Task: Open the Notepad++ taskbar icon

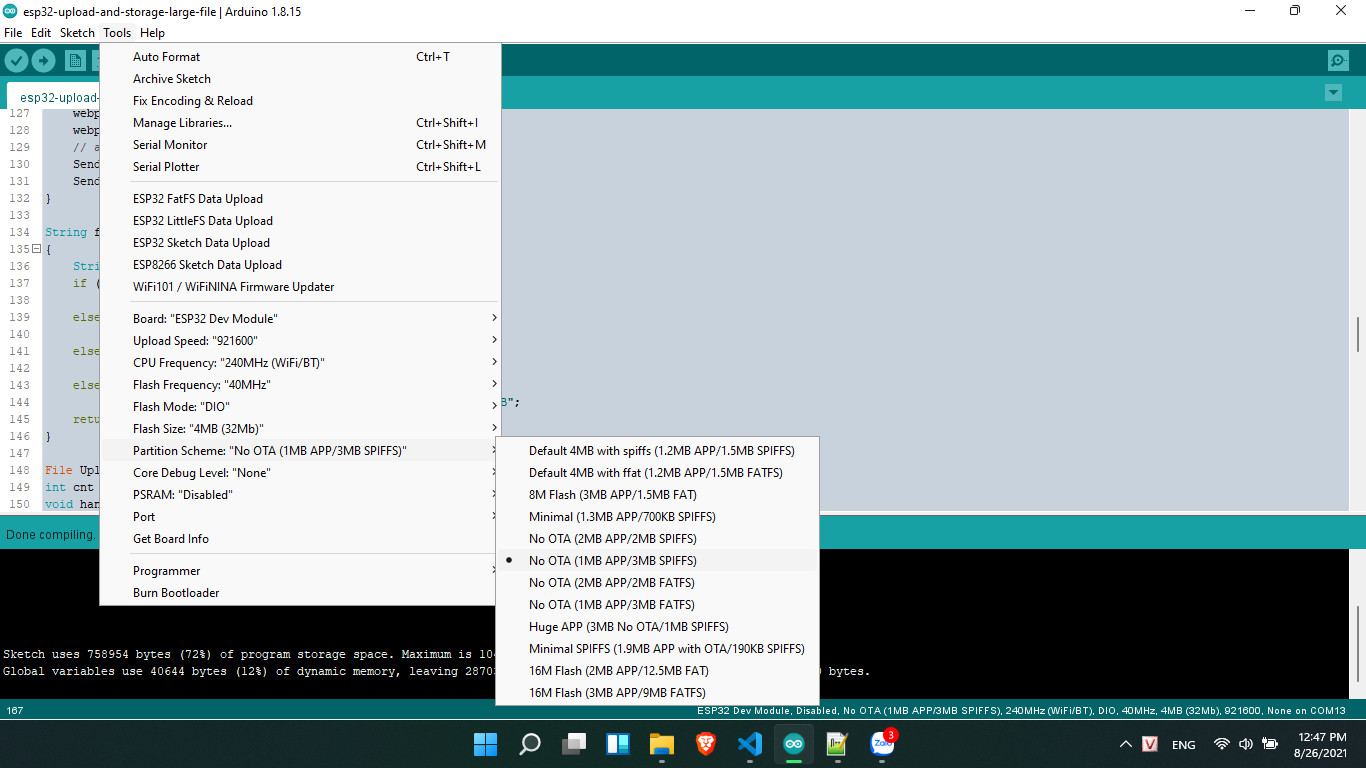Action: coord(837,744)
